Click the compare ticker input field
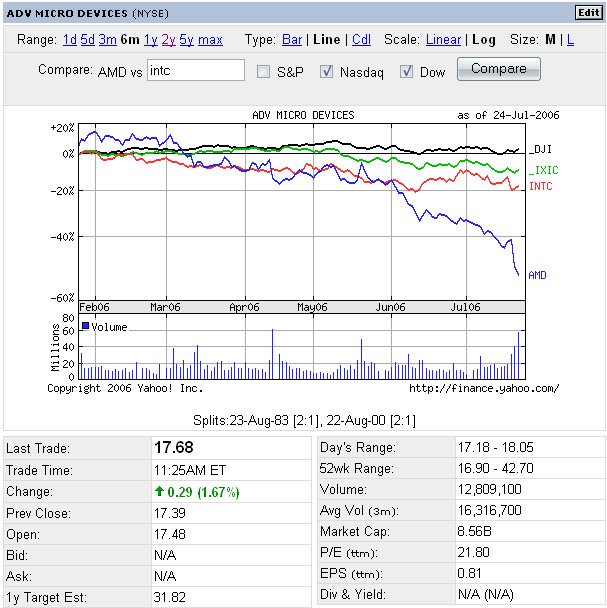The image size is (607, 608). pyautogui.click(x=196, y=70)
